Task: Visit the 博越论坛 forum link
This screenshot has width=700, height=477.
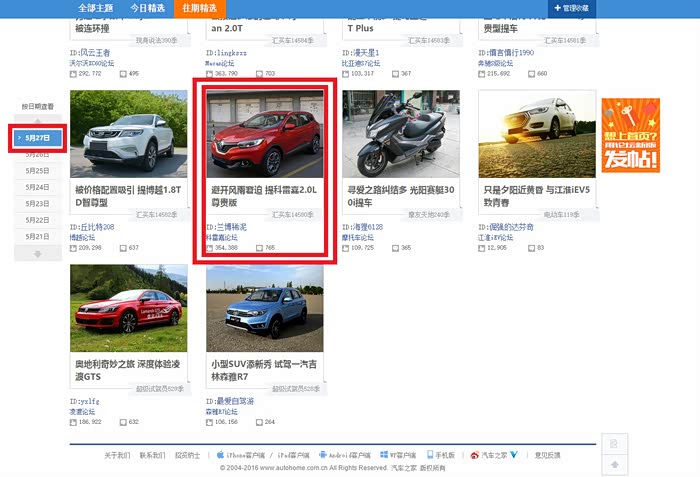Action: point(82,237)
